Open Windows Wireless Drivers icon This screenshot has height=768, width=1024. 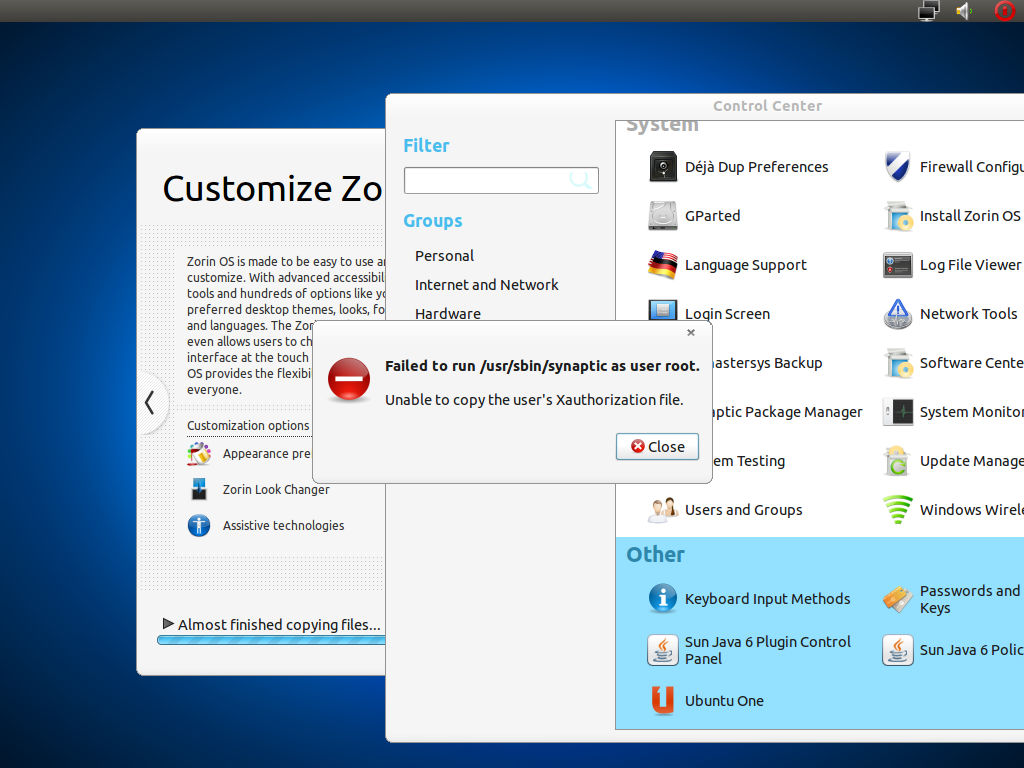point(898,509)
